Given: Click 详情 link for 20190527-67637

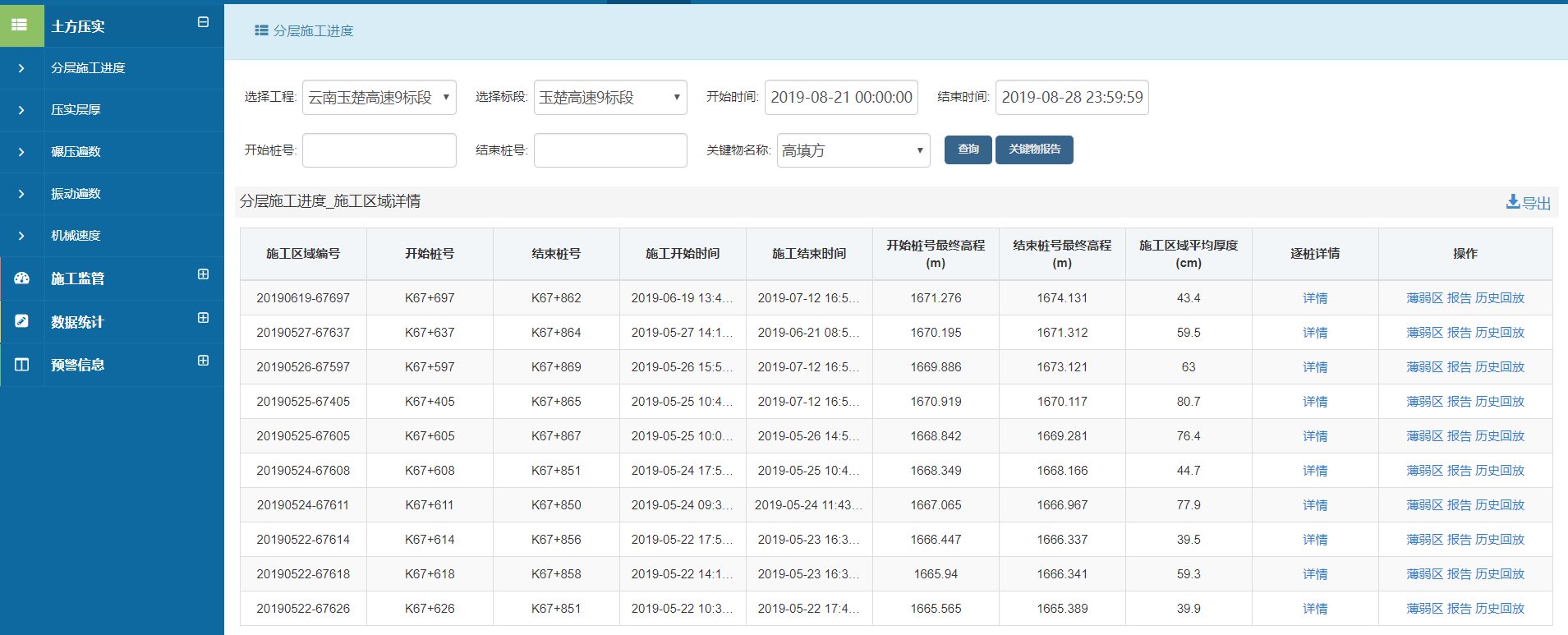Looking at the screenshot, I should [x=1315, y=333].
